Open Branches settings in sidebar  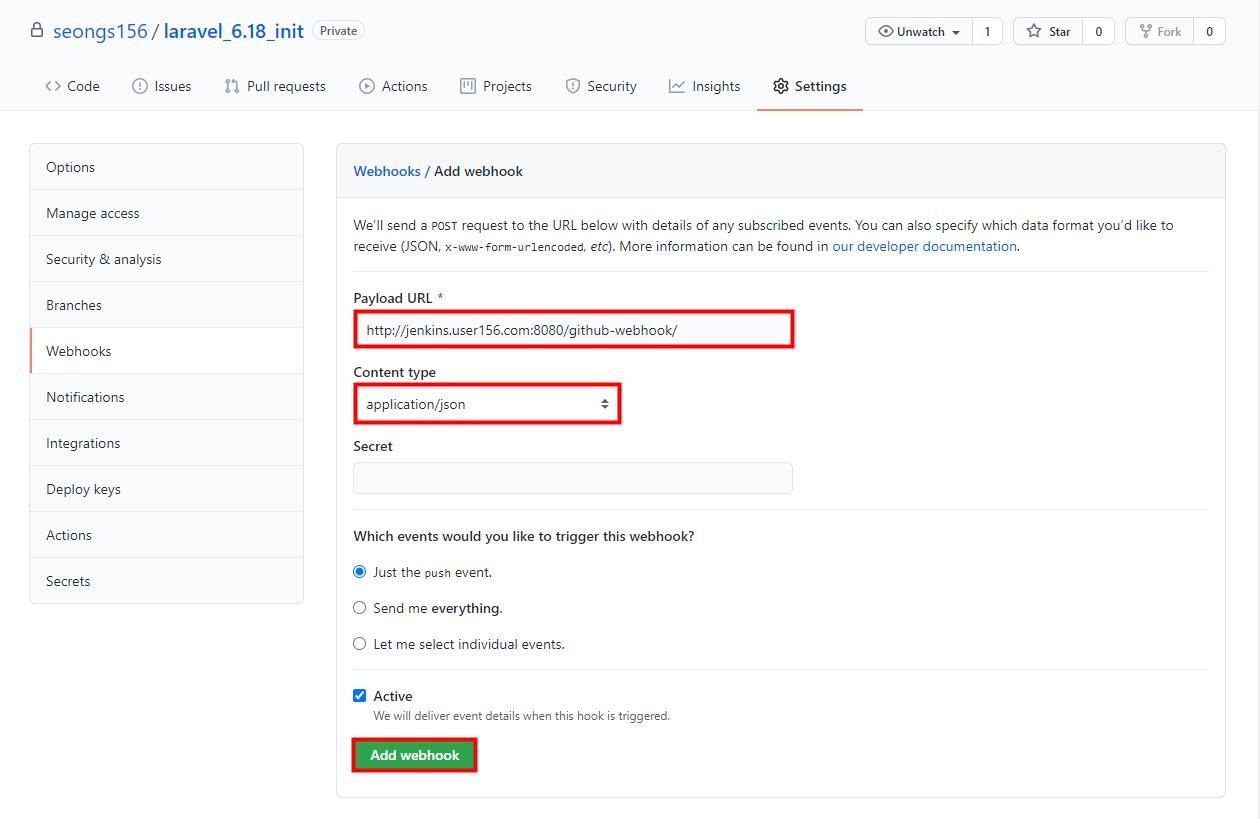tap(167, 305)
